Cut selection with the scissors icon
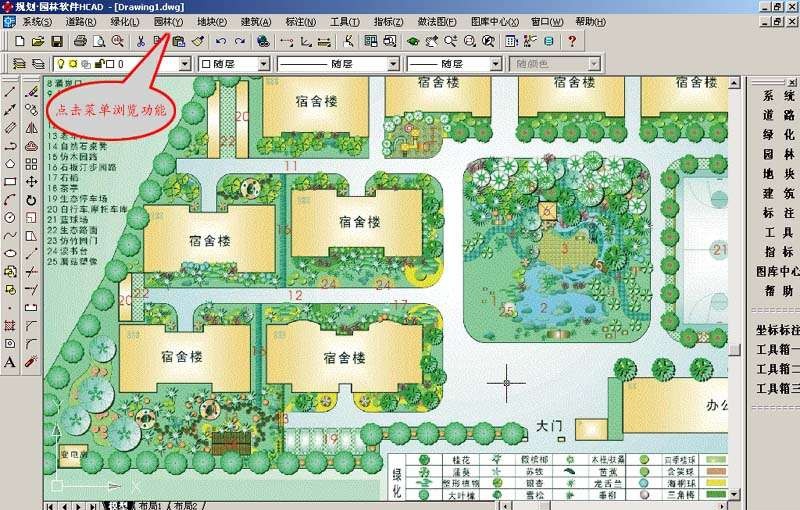The image size is (800, 510). click(x=141, y=41)
